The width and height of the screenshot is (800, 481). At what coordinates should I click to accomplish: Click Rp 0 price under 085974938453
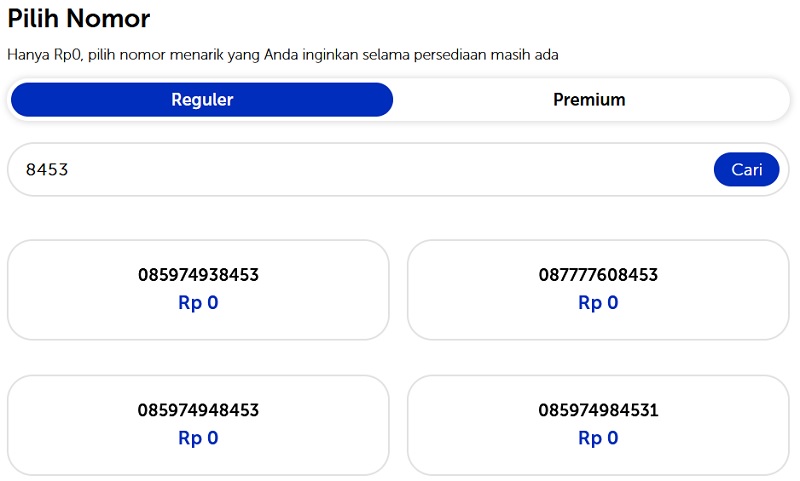pos(198,303)
